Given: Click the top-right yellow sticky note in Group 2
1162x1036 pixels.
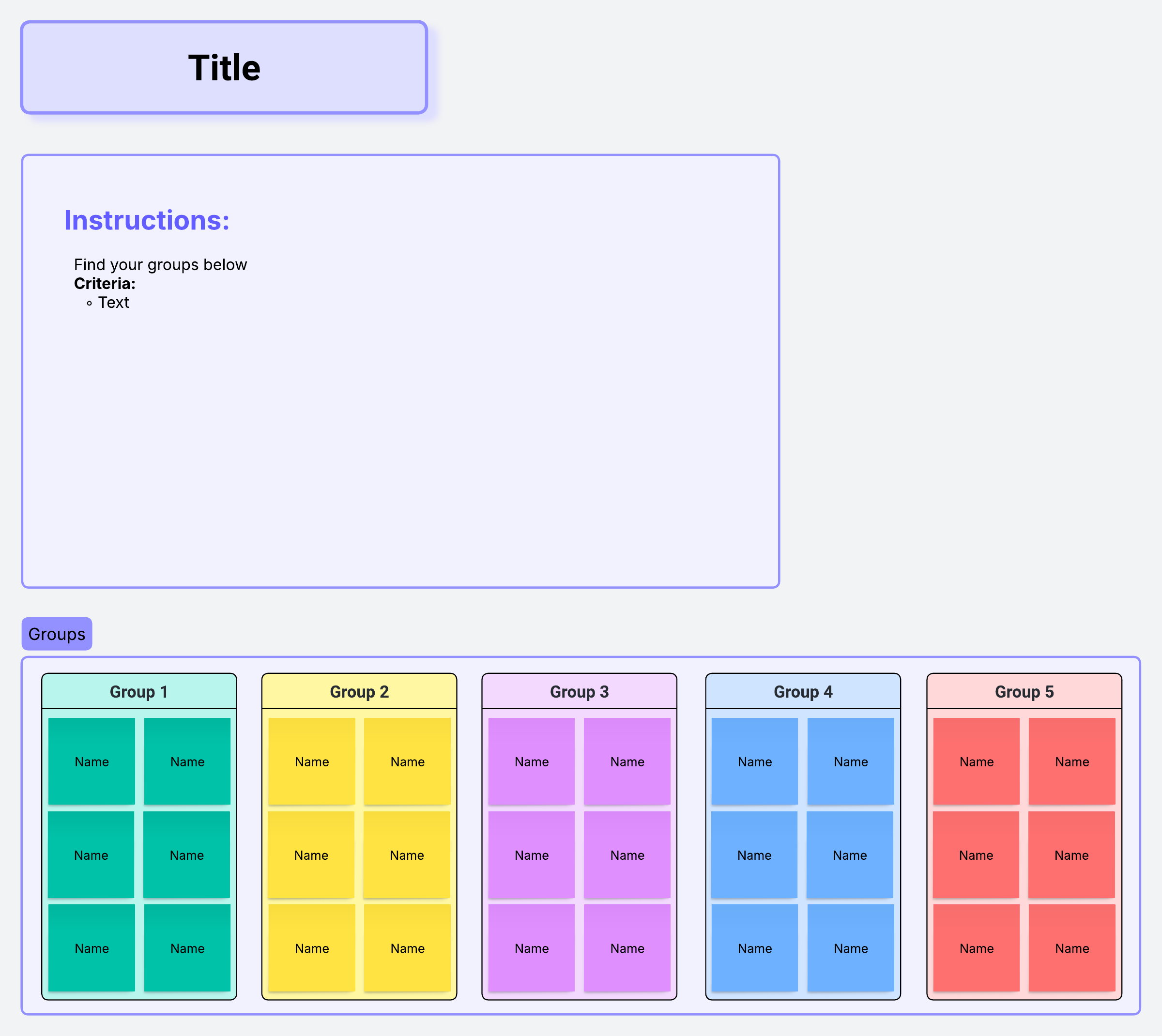Looking at the screenshot, I should [408, 761].
